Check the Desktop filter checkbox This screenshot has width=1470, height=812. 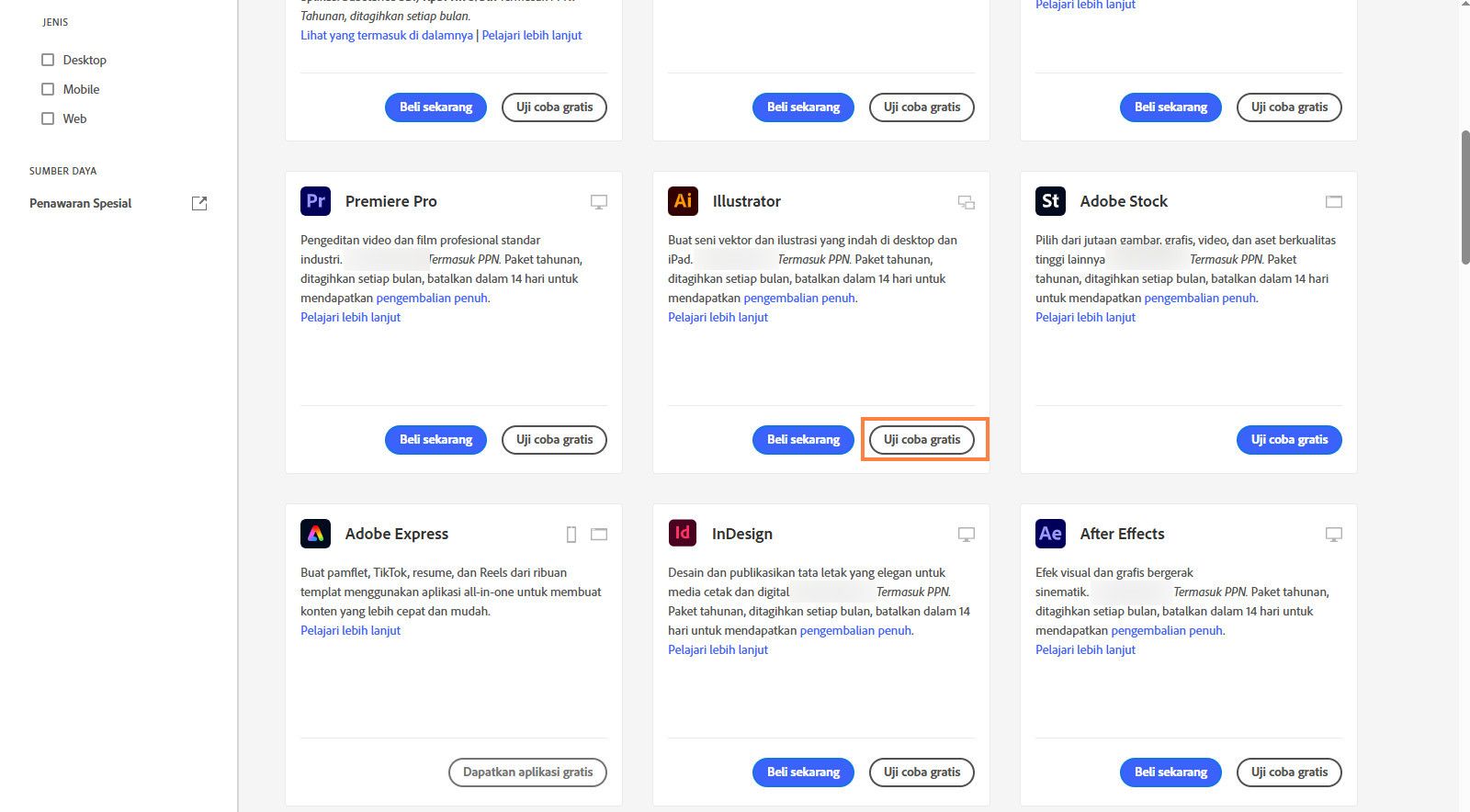point(48,60)
